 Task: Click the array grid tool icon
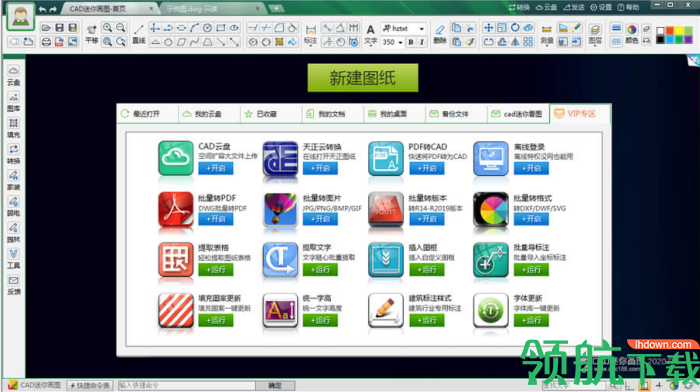pos(529,42)
